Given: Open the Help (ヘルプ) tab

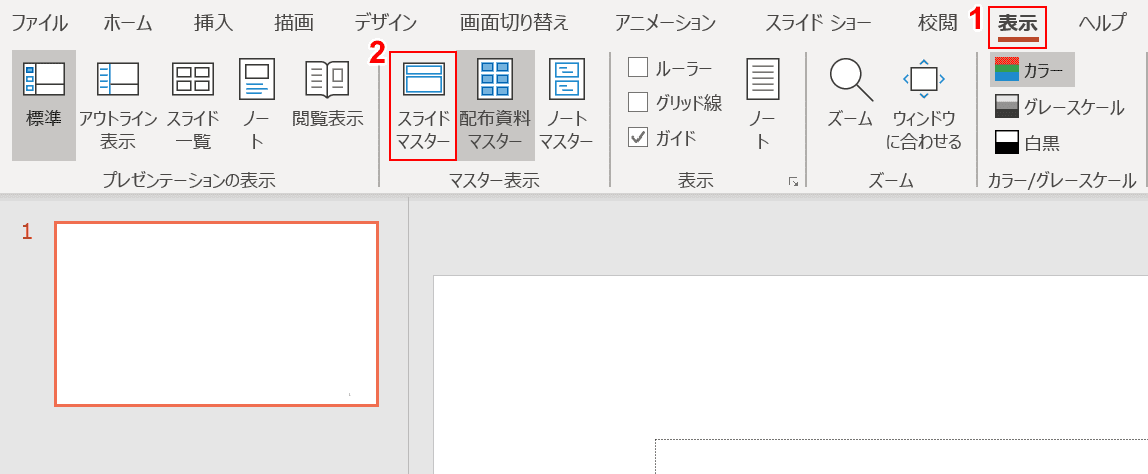Looking at the screenshot, I should (x=1103, y=23).
